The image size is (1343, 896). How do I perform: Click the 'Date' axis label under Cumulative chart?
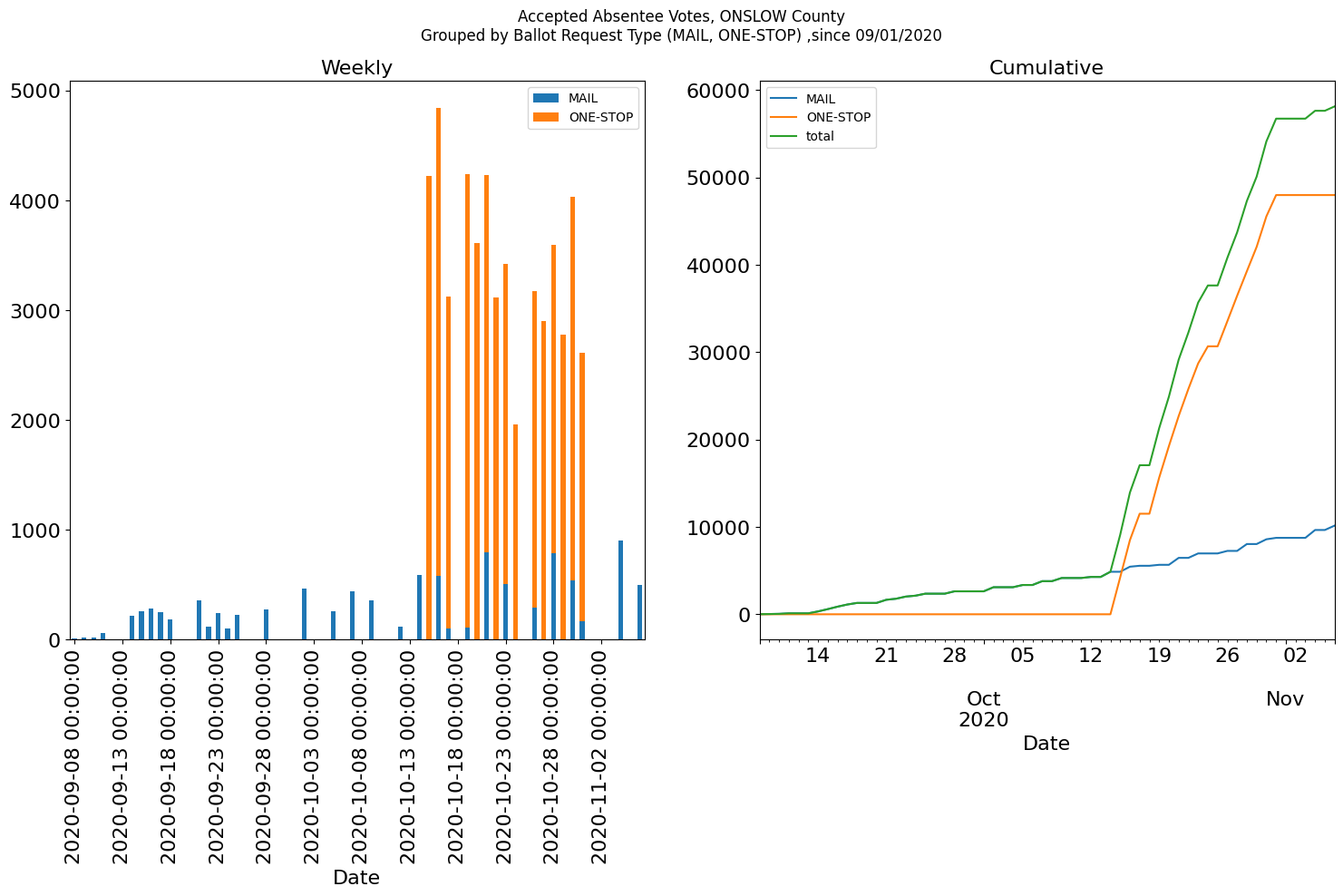point(1046,744)
